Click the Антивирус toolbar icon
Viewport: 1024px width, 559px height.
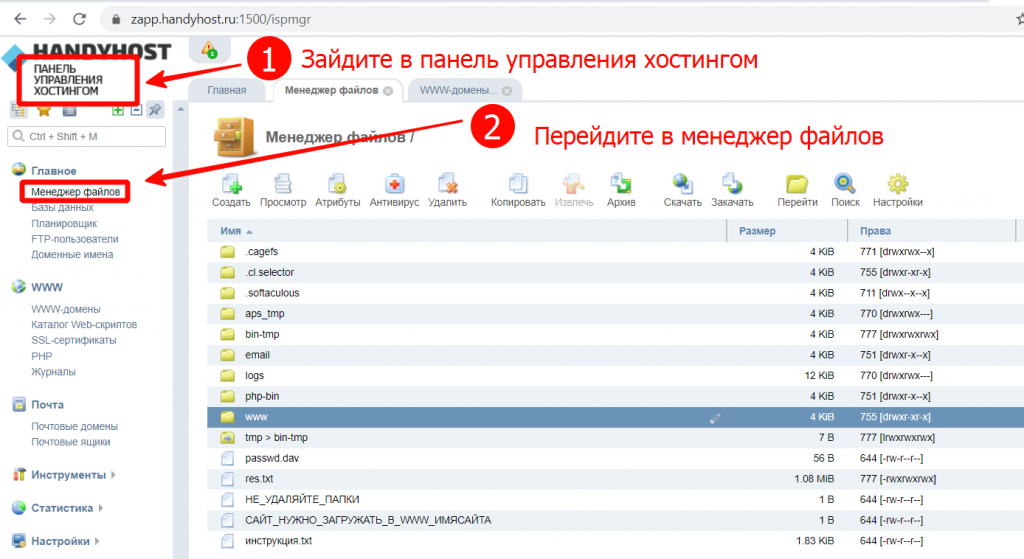(x=393, y=185)
